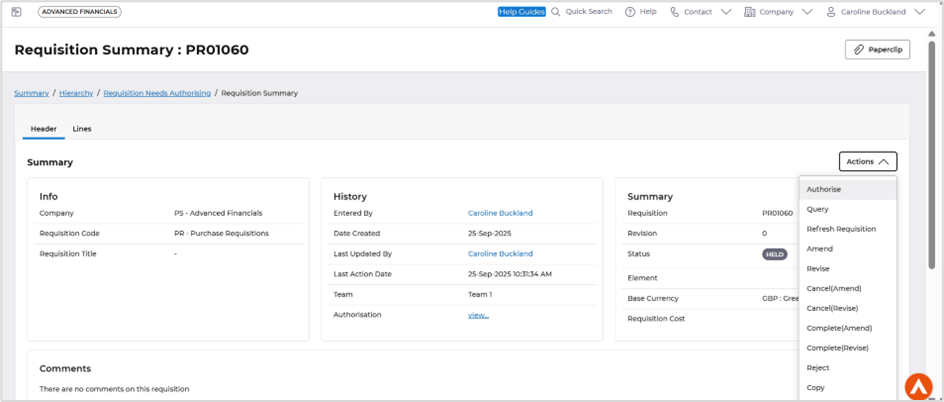944x402 pixels.
Task: Switch to the Lines tab
Action: (x=82, y=129)
